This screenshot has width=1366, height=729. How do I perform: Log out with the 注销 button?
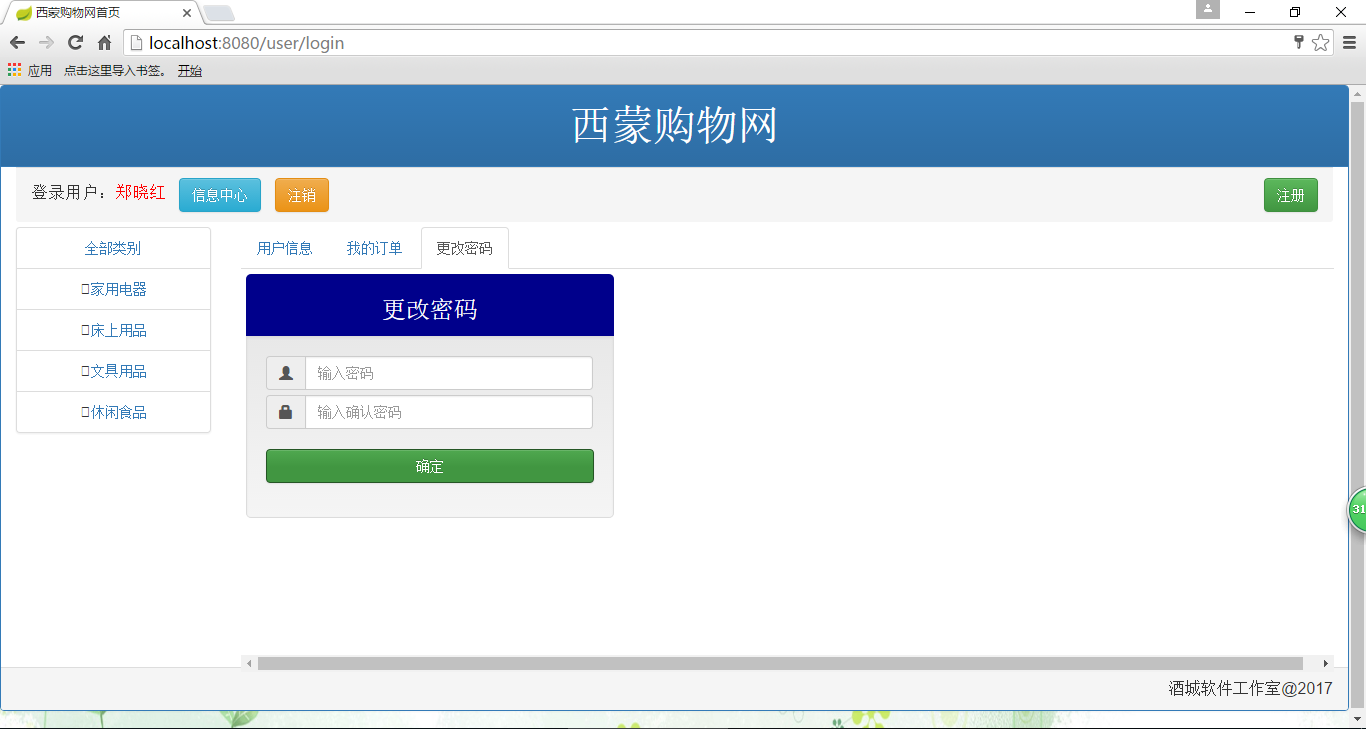pos(302,195)
